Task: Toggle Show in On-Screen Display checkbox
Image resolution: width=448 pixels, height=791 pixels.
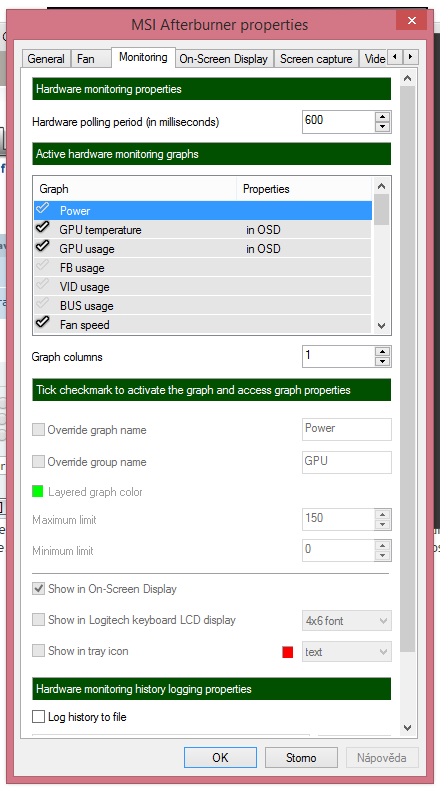Action: coord(38,588)
